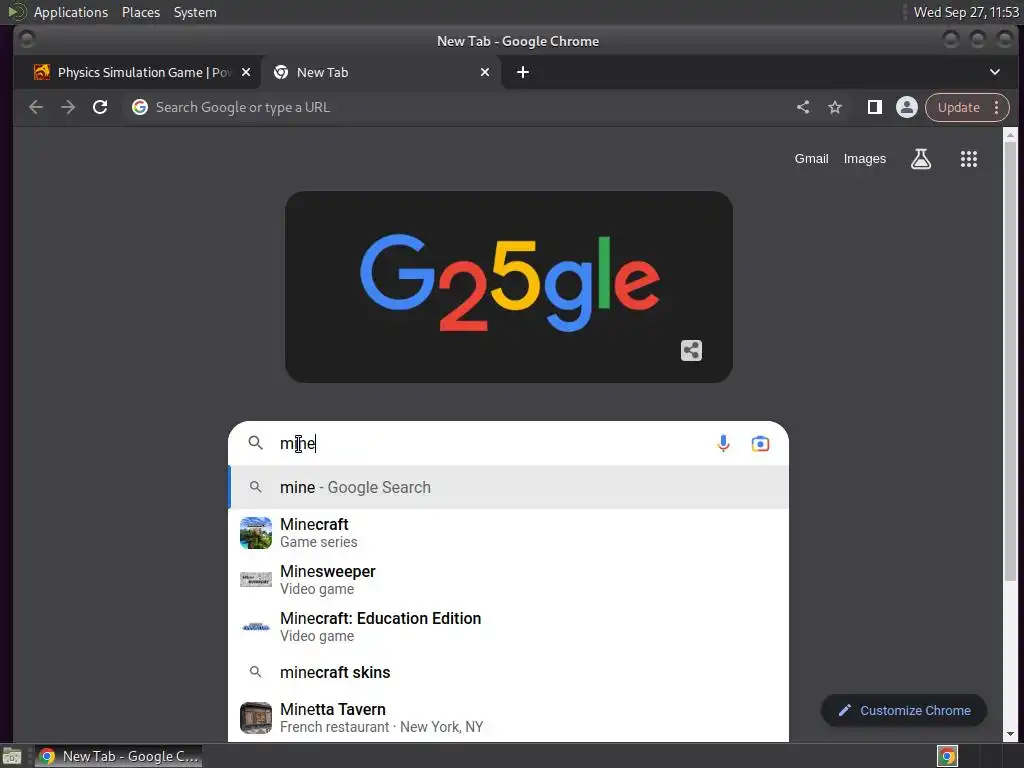Open the System menu
1024x768 pixels.
tap(195, 12)
